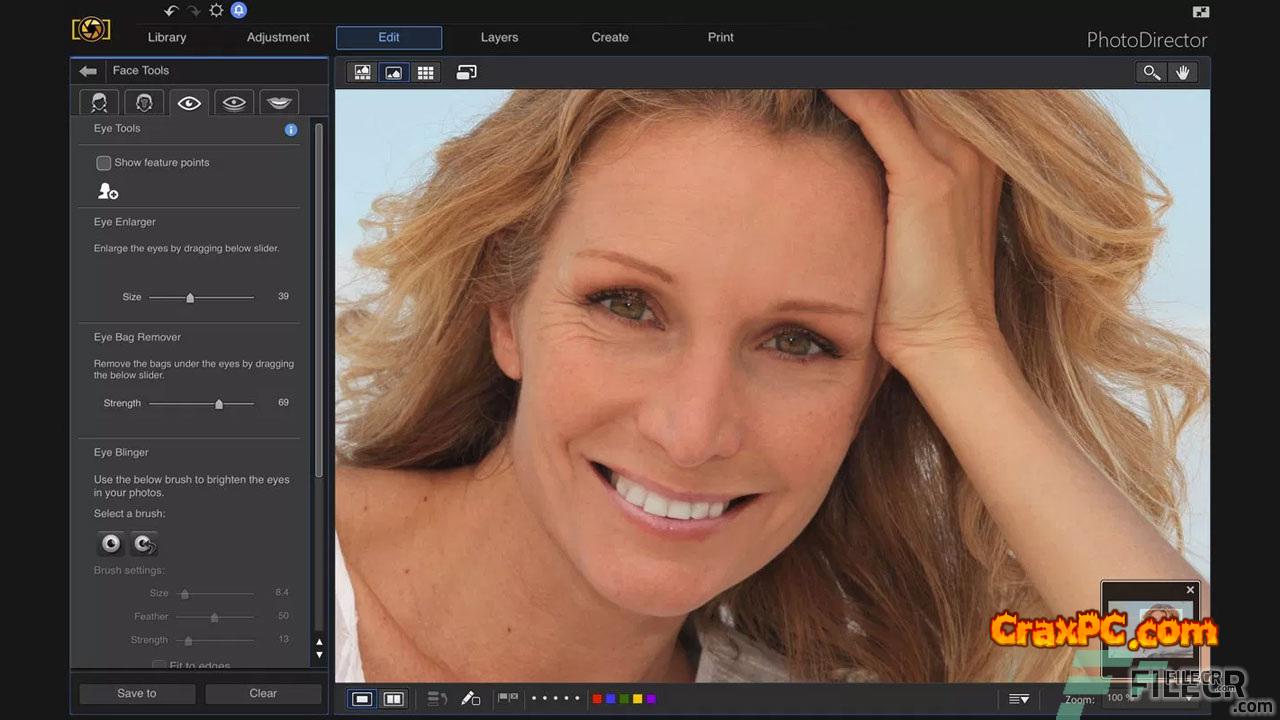
Task: Select the Hand pan tool
Action: (1183, 72)
